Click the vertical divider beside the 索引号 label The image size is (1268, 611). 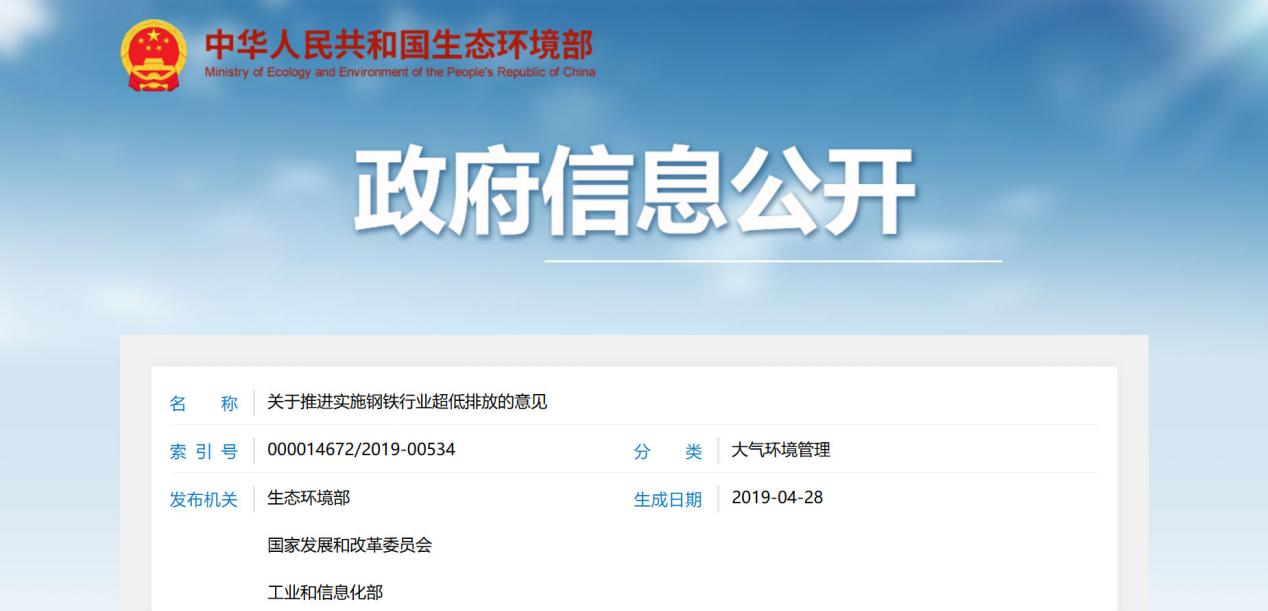click(254, 451)
